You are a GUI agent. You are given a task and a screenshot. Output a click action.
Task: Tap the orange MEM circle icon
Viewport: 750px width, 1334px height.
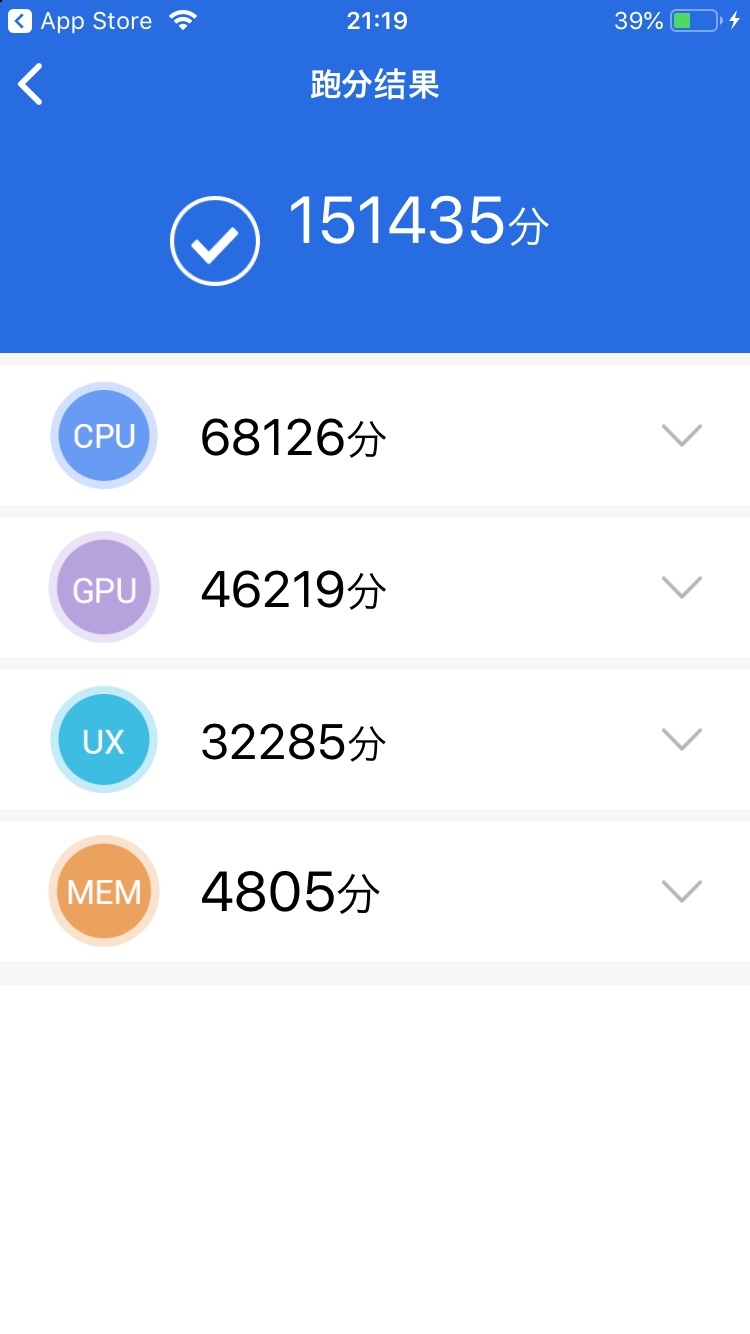pos(104,891)
